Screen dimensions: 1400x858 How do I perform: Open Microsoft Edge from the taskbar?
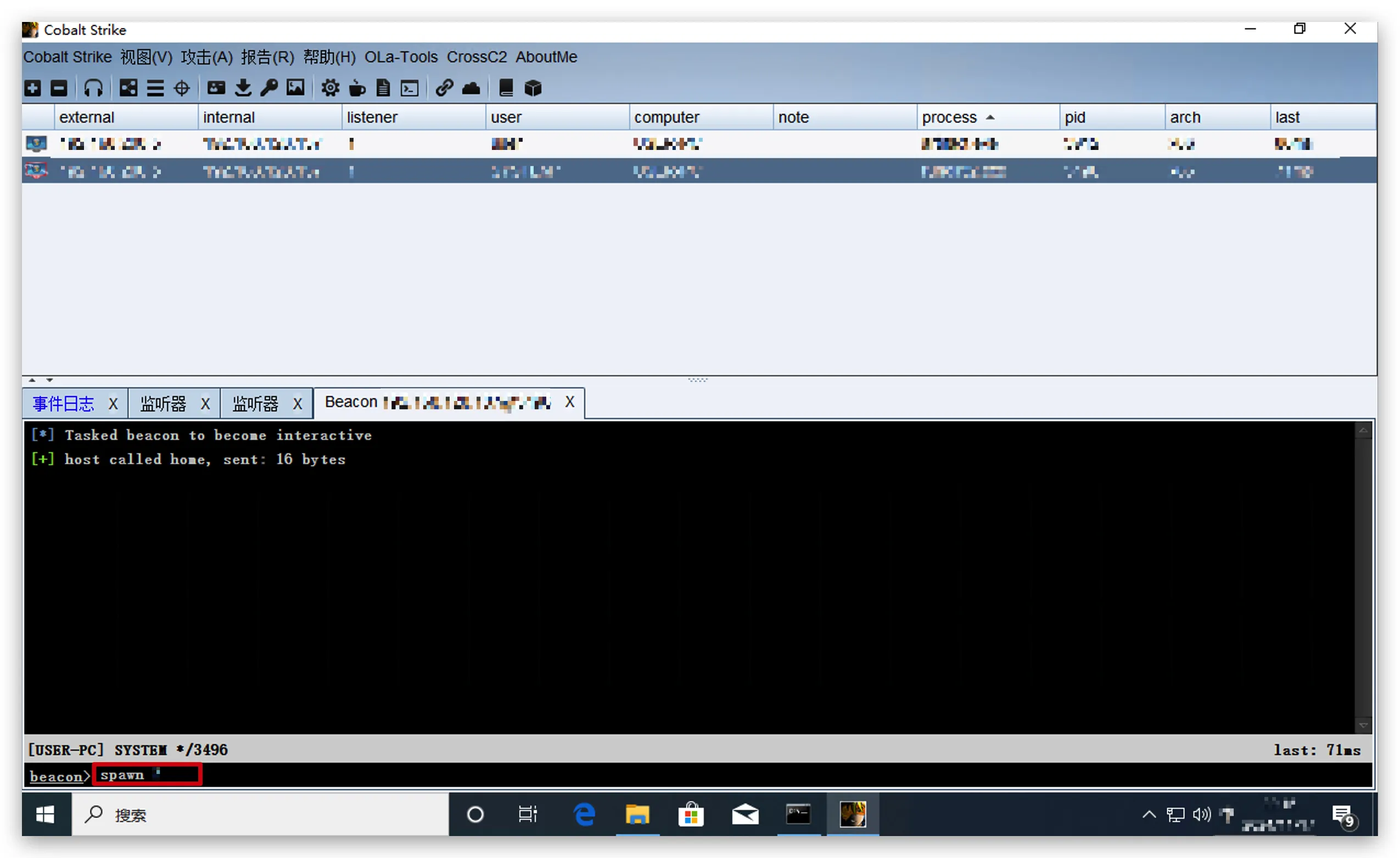click(x=584, y=815)
